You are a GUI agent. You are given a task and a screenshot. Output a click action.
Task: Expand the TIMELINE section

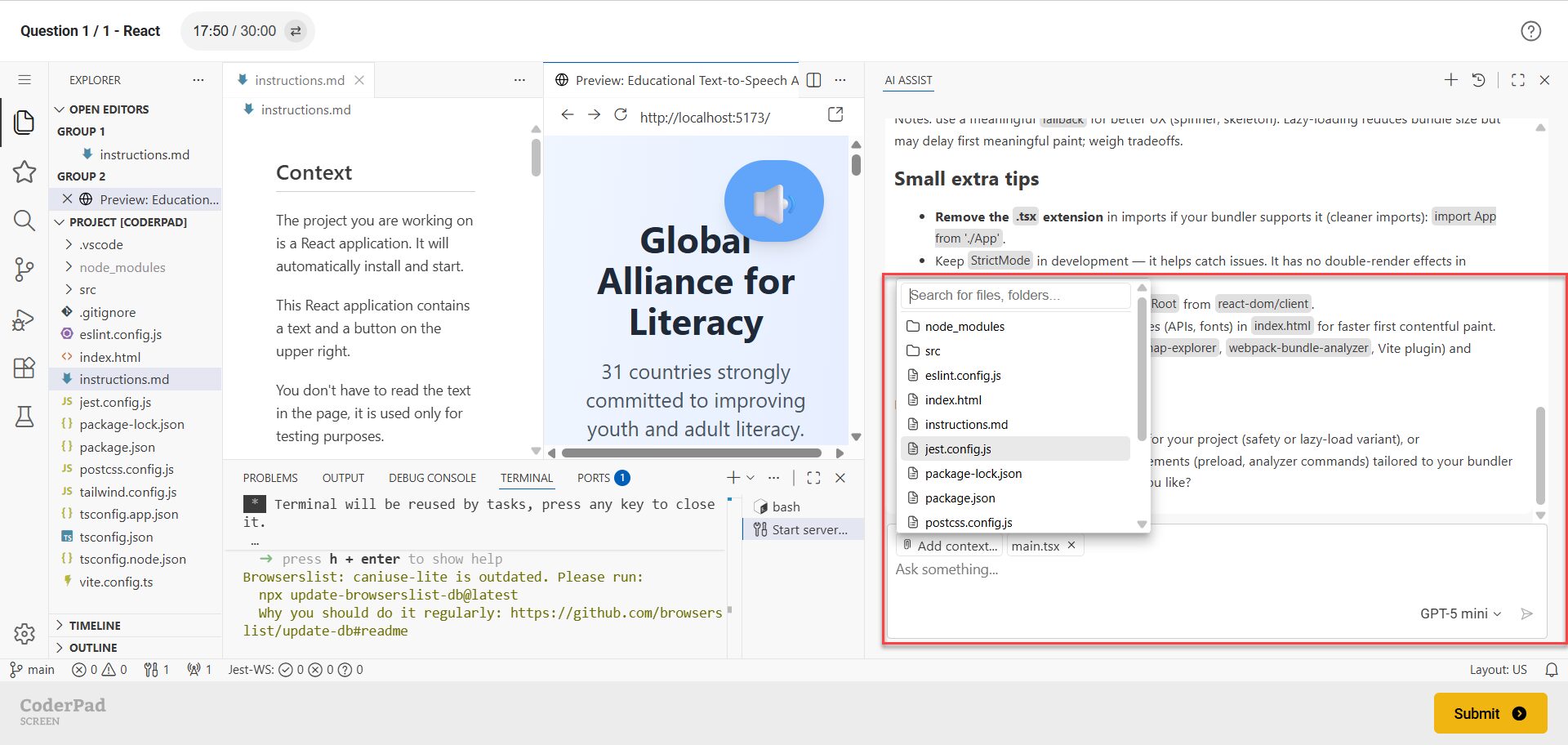[x=95, y=625]
